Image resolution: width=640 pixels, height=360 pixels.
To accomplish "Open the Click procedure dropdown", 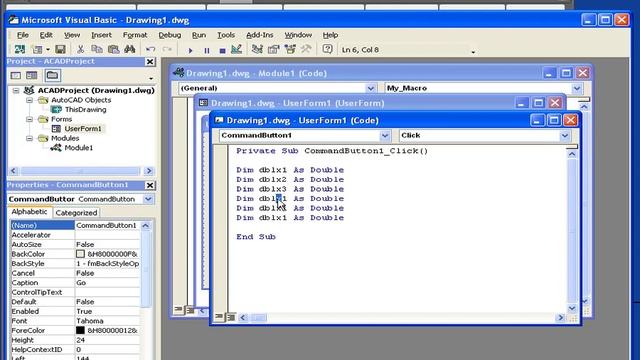I will click(564, 136).
